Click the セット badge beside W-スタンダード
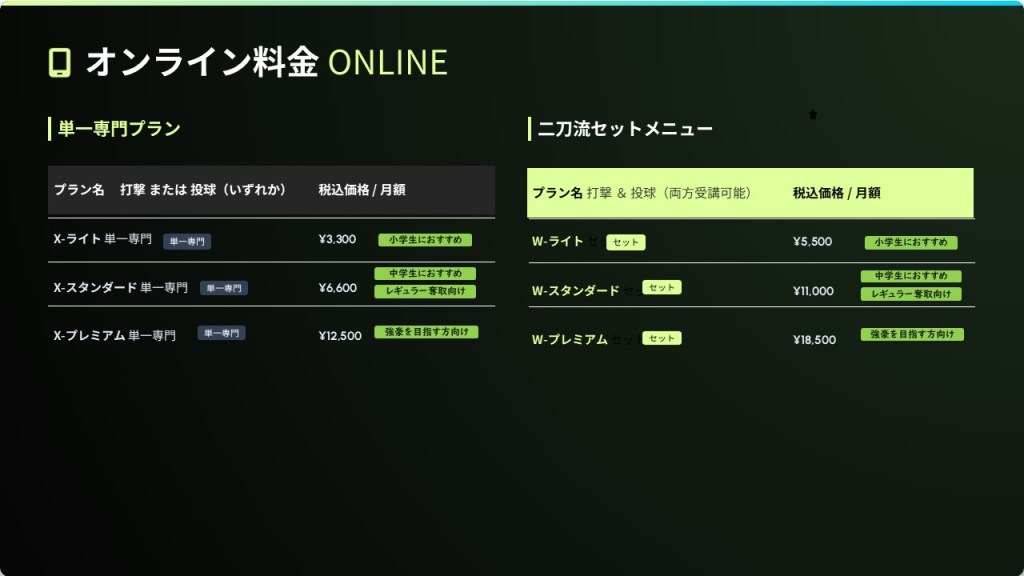 point(661,288)
